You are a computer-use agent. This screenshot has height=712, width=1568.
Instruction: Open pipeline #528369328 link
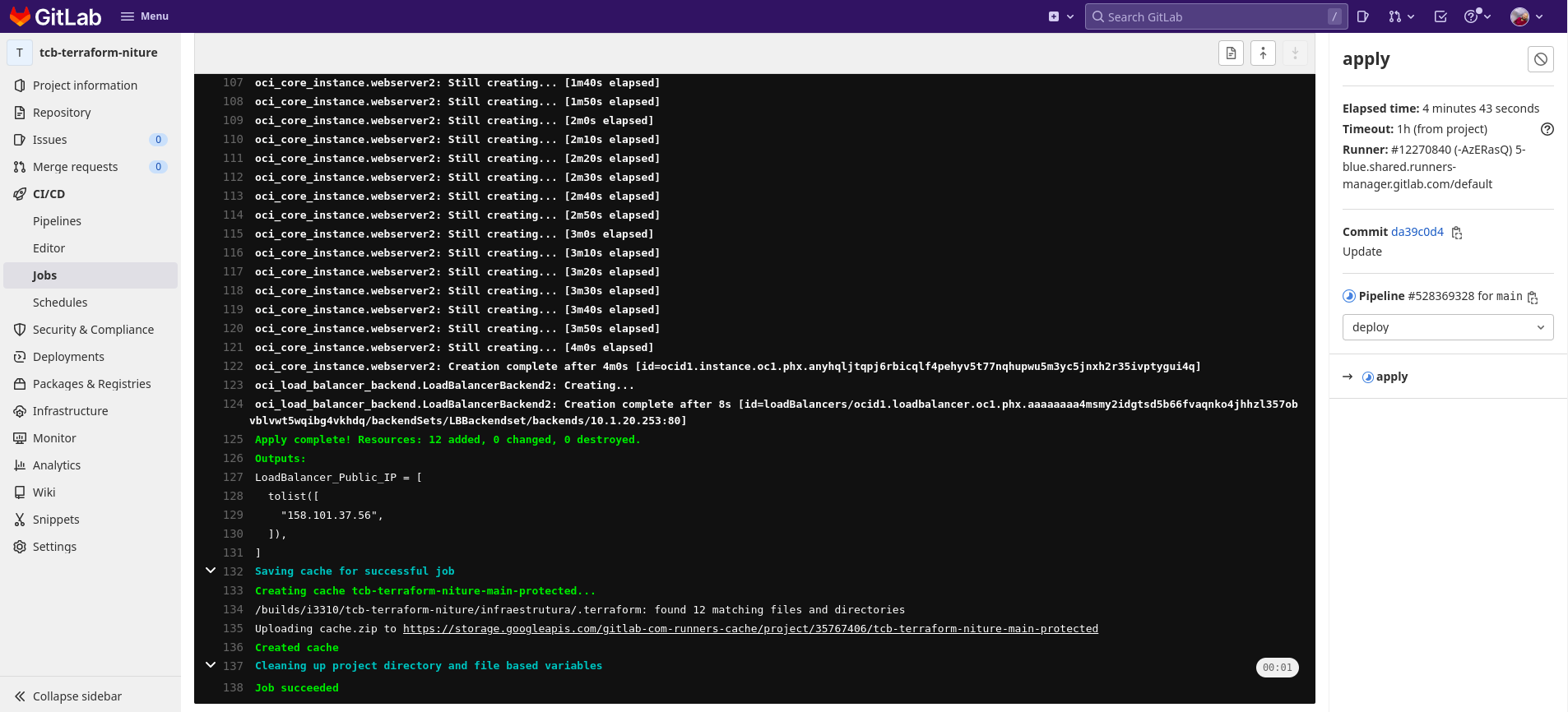pos(1441,296)
